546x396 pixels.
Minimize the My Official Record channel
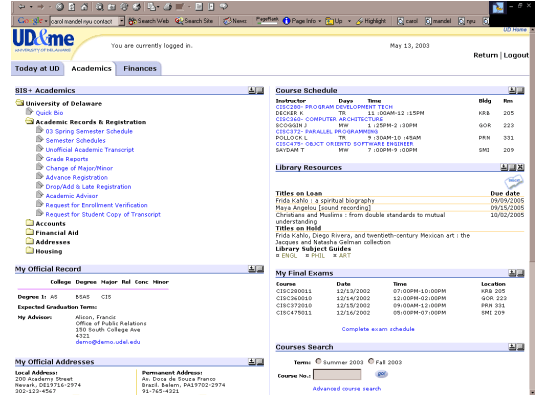pyautogui.click(x=260, y=269)
